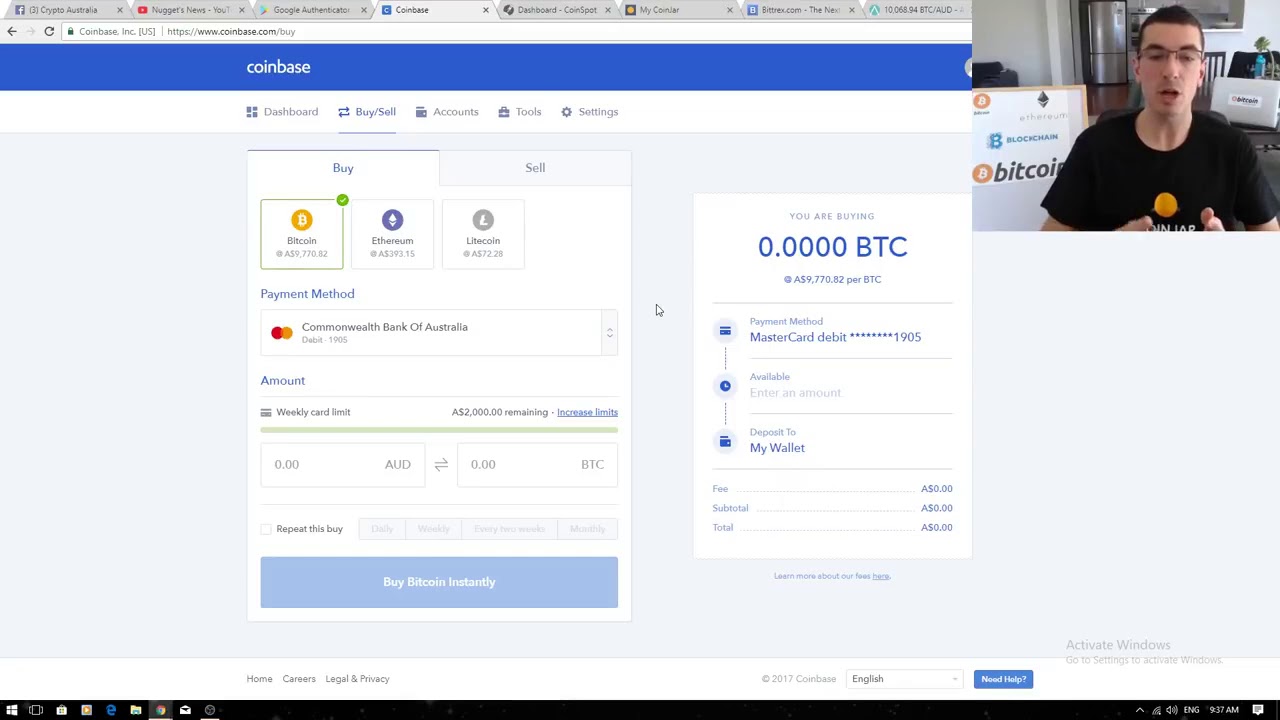Click the Weekly card limit icon
The width and height of the screenshot is (1280, 720).
266,412
